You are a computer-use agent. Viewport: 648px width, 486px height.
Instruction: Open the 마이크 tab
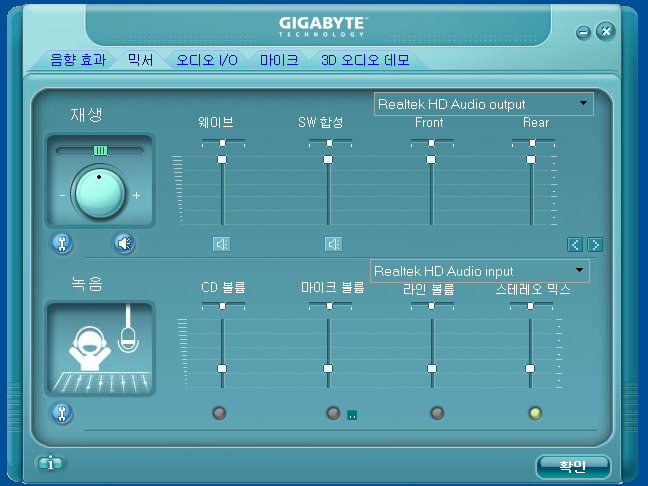tap(279, 60)
